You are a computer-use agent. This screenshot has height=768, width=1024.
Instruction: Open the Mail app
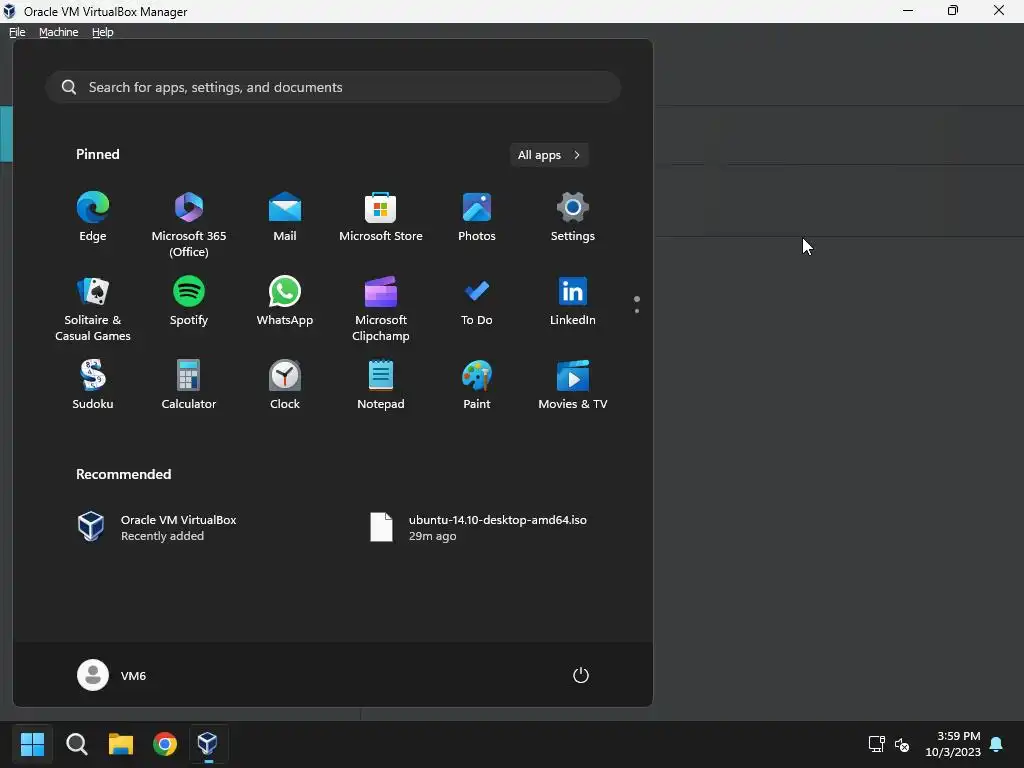coord(285,217)
